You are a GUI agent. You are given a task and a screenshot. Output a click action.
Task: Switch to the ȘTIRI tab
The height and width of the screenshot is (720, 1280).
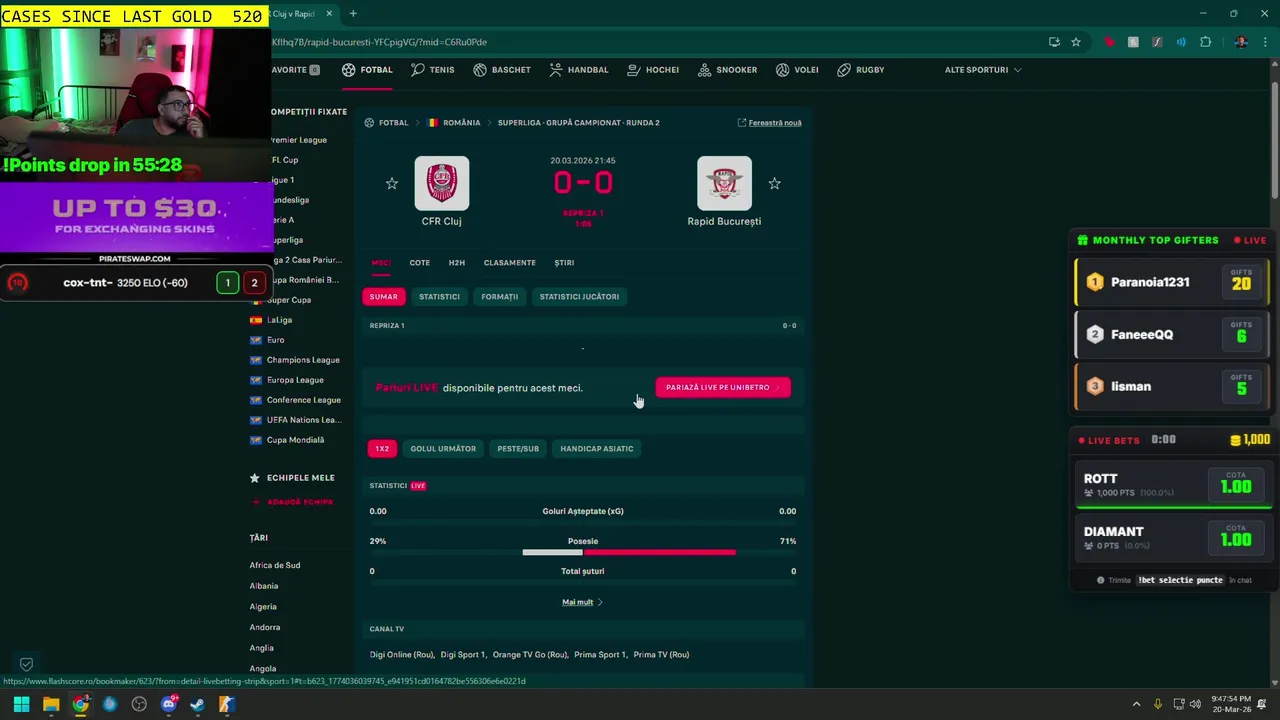click(x=564, y=263)
